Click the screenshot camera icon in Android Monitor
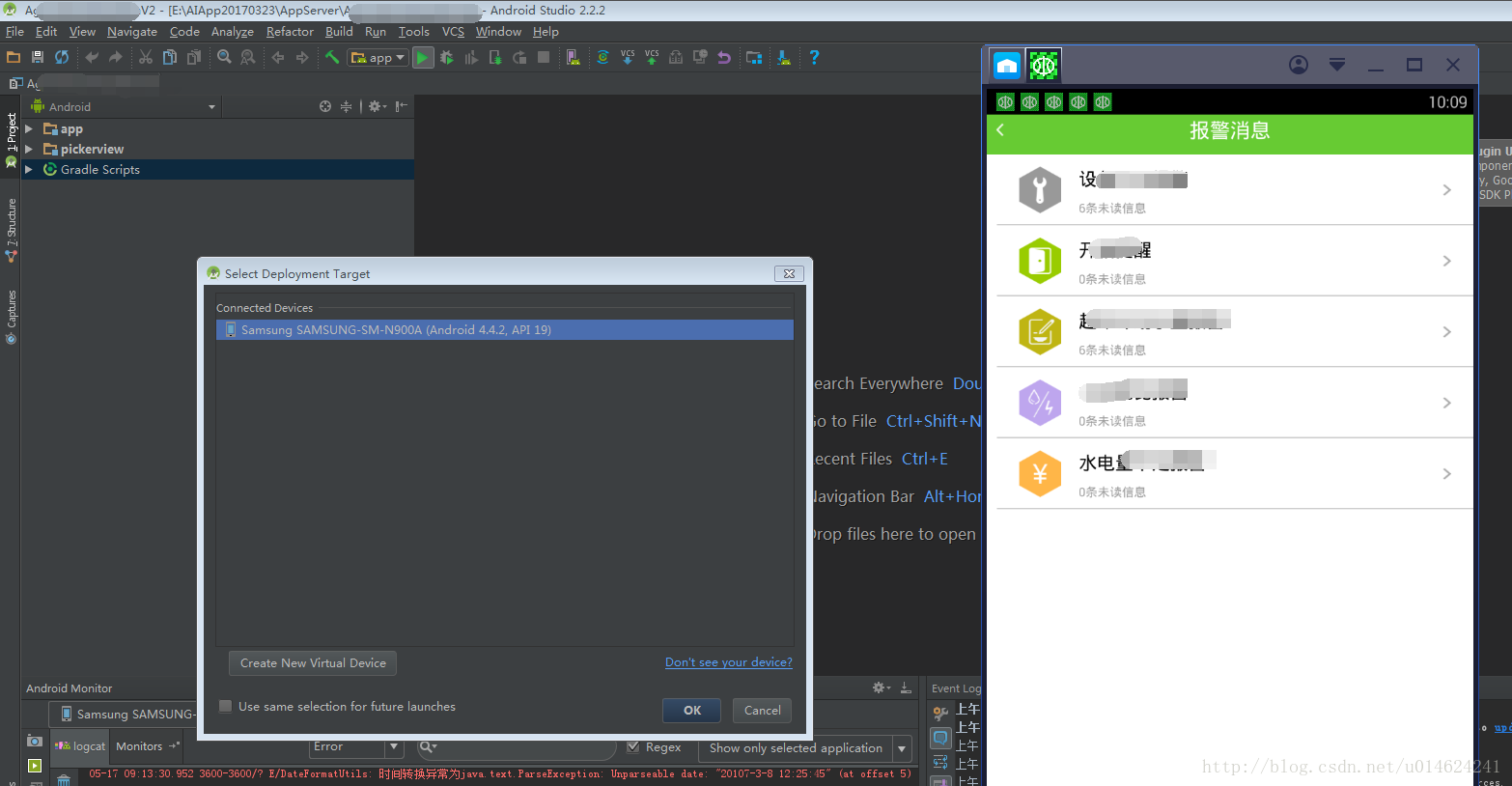The width and height of the screenshot is (1512, 786). point(35,741)
